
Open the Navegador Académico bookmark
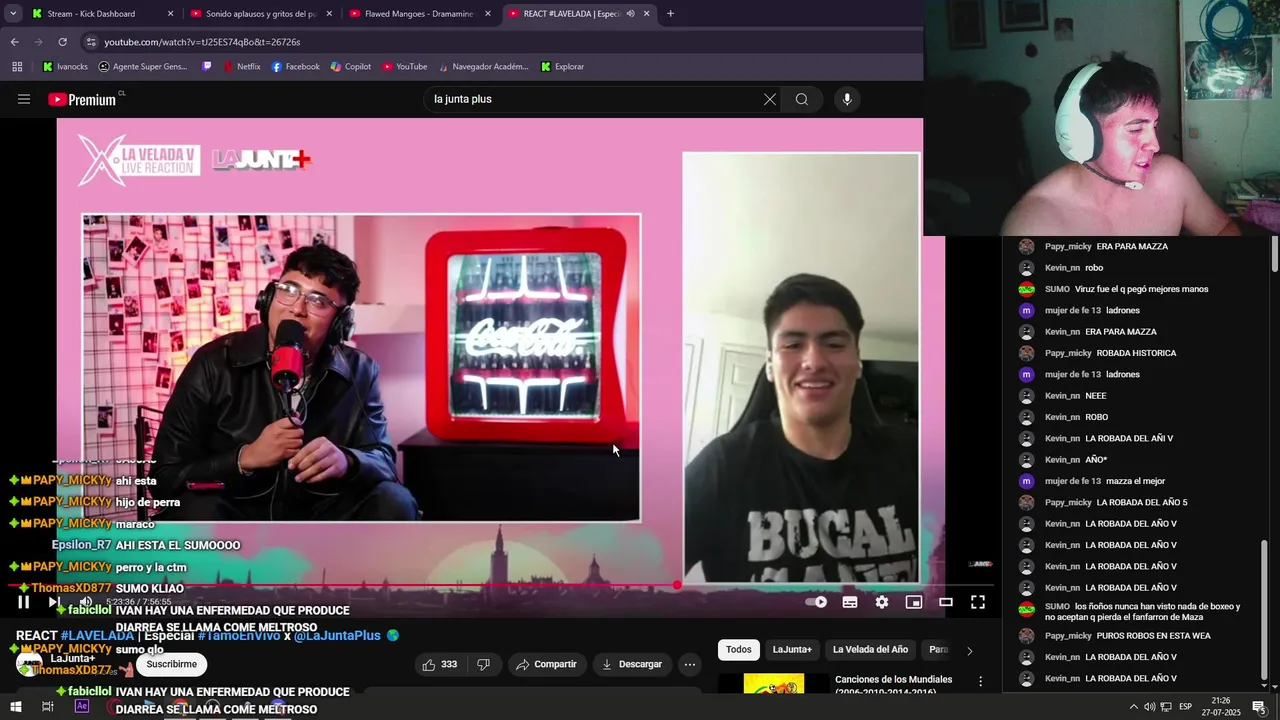click(482, 67)
